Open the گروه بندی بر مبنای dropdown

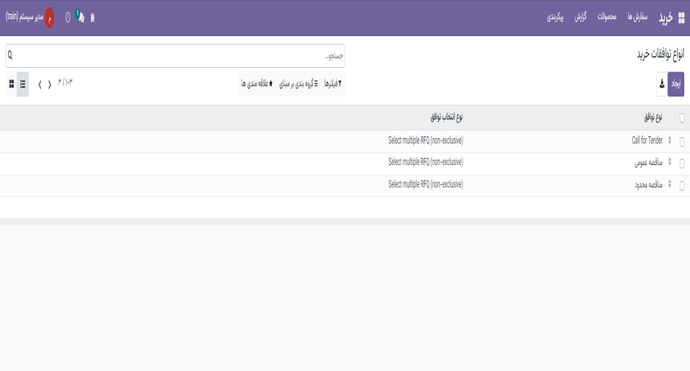tap(298, 84)
